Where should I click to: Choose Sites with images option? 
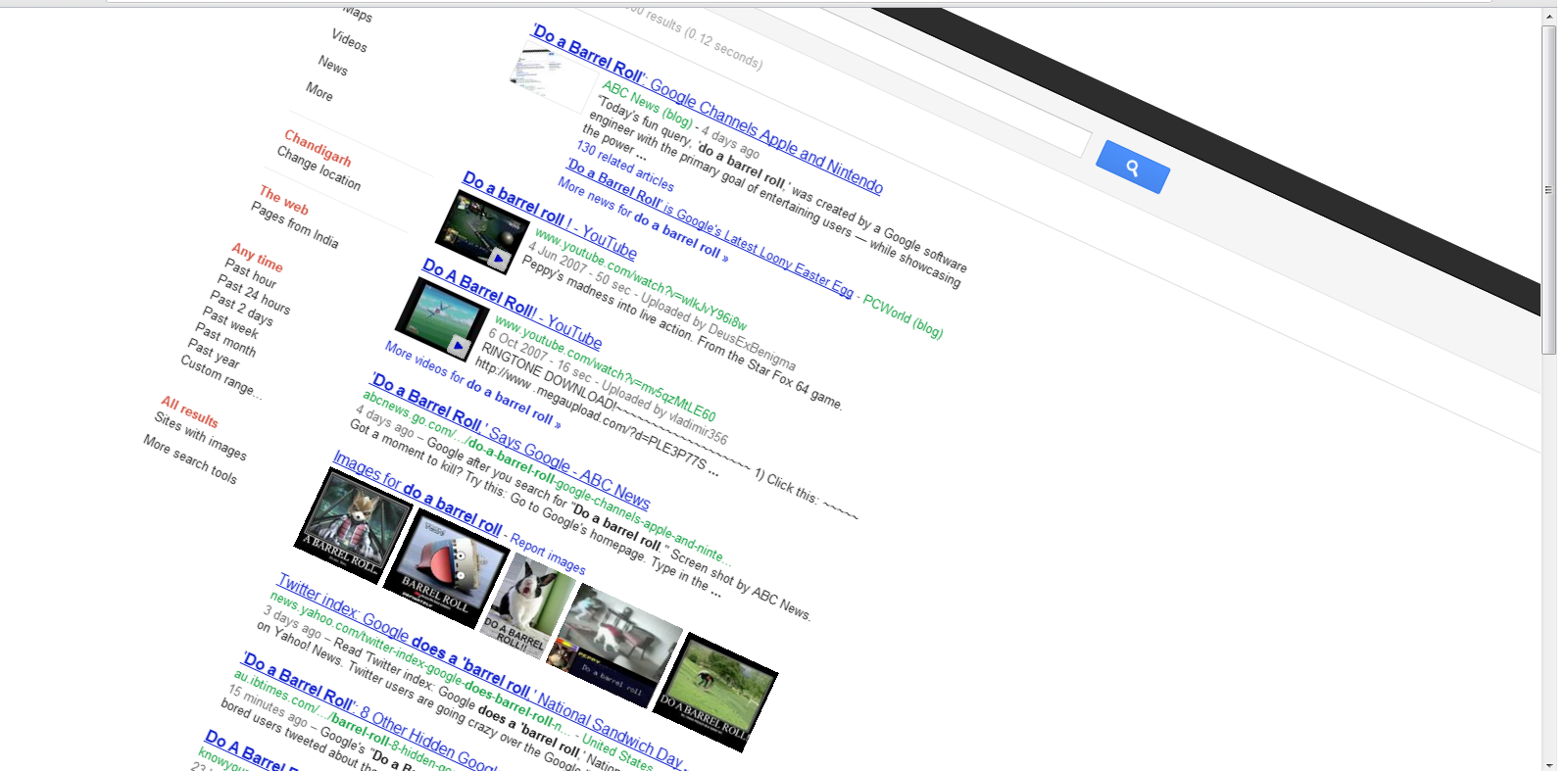coord(200,435)
